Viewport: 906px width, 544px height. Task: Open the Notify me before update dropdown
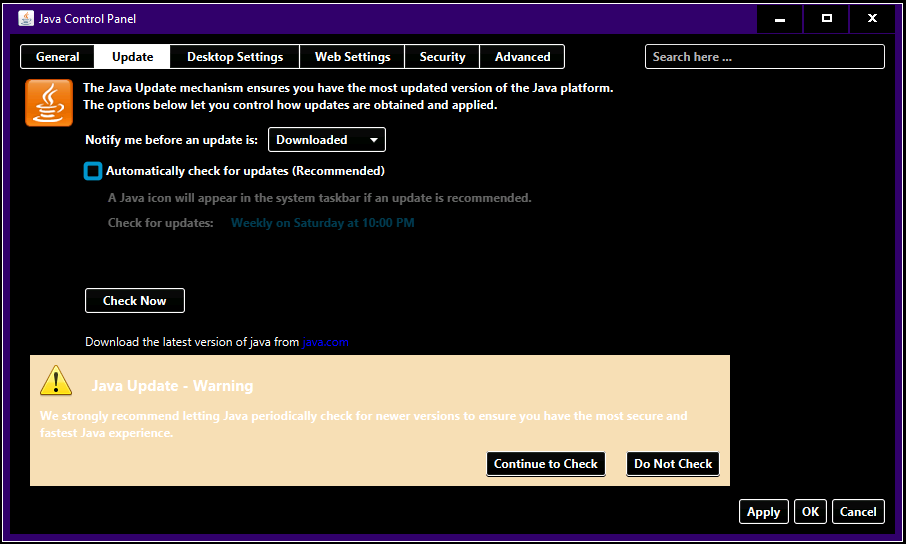coord(326,140)
